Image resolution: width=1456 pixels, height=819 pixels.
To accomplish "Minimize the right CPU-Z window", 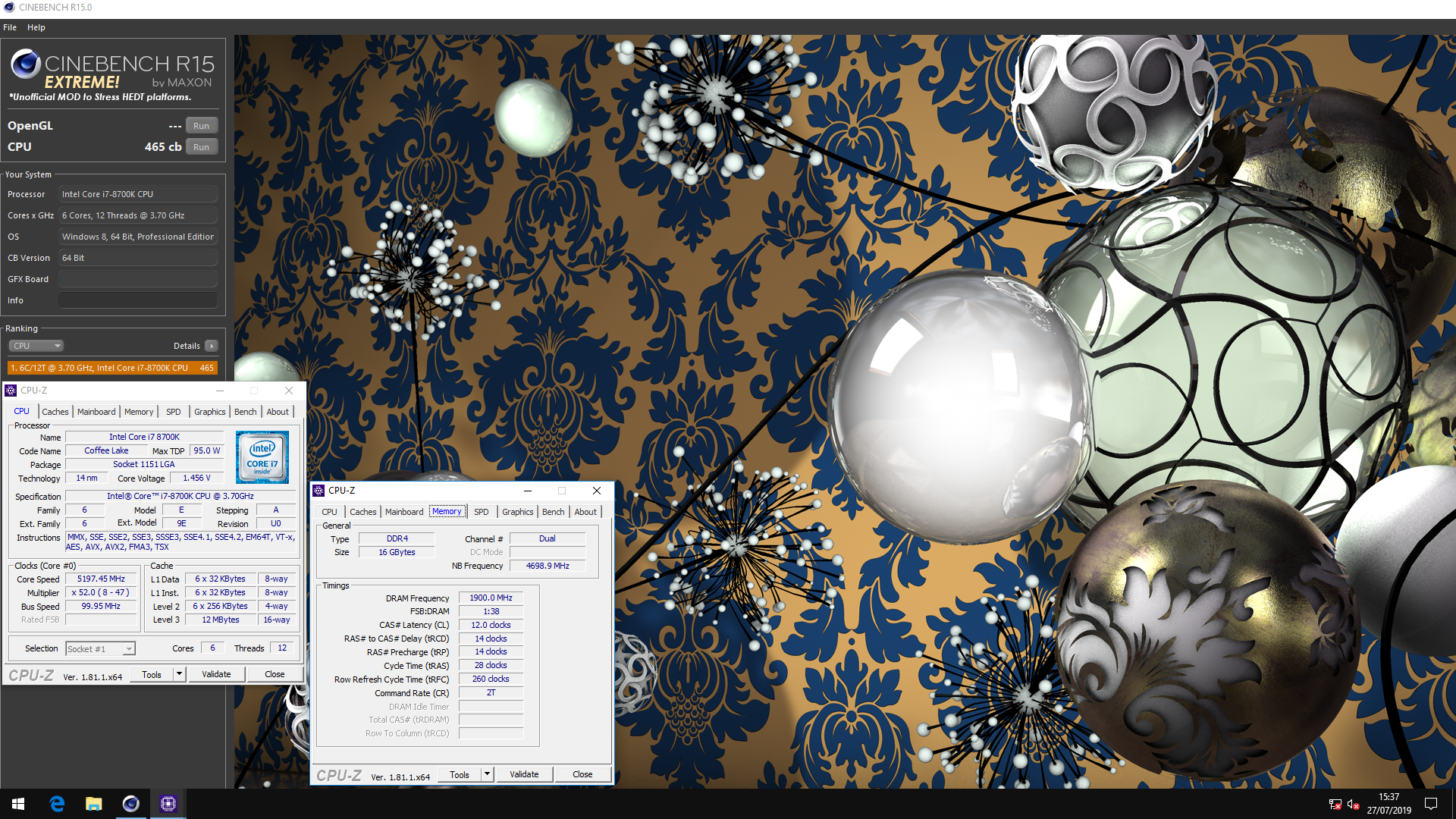I will [x=528, y=491].
